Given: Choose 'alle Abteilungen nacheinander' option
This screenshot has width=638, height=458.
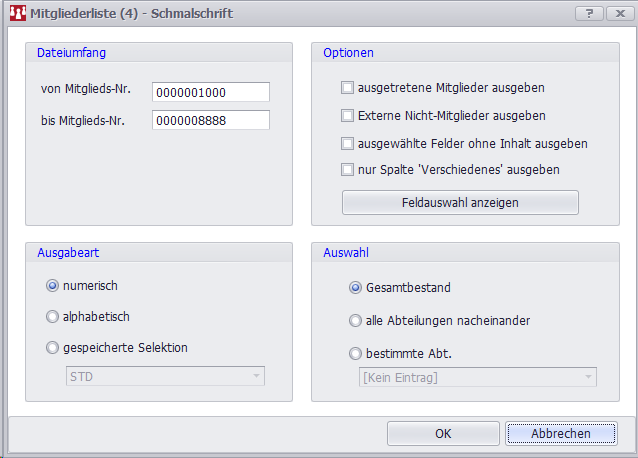Looking at the screenshot, I should (355, 321).
